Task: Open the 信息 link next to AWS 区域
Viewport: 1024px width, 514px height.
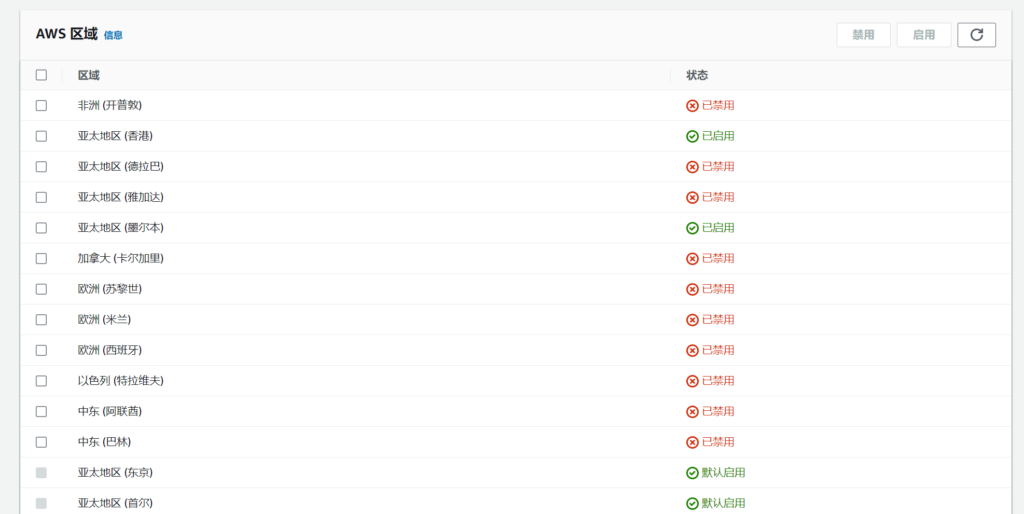Action: click(113, 35)
